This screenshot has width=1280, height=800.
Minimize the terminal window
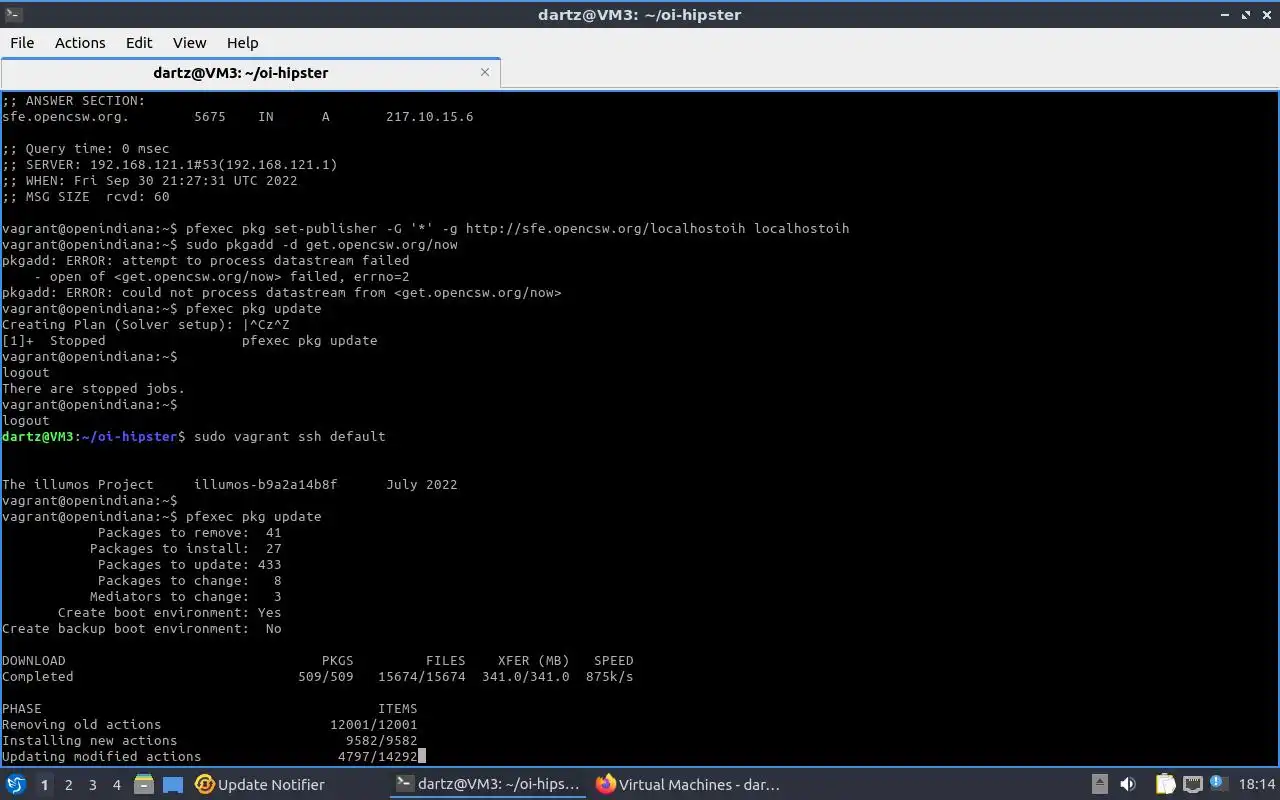(x=1226, y=15)
